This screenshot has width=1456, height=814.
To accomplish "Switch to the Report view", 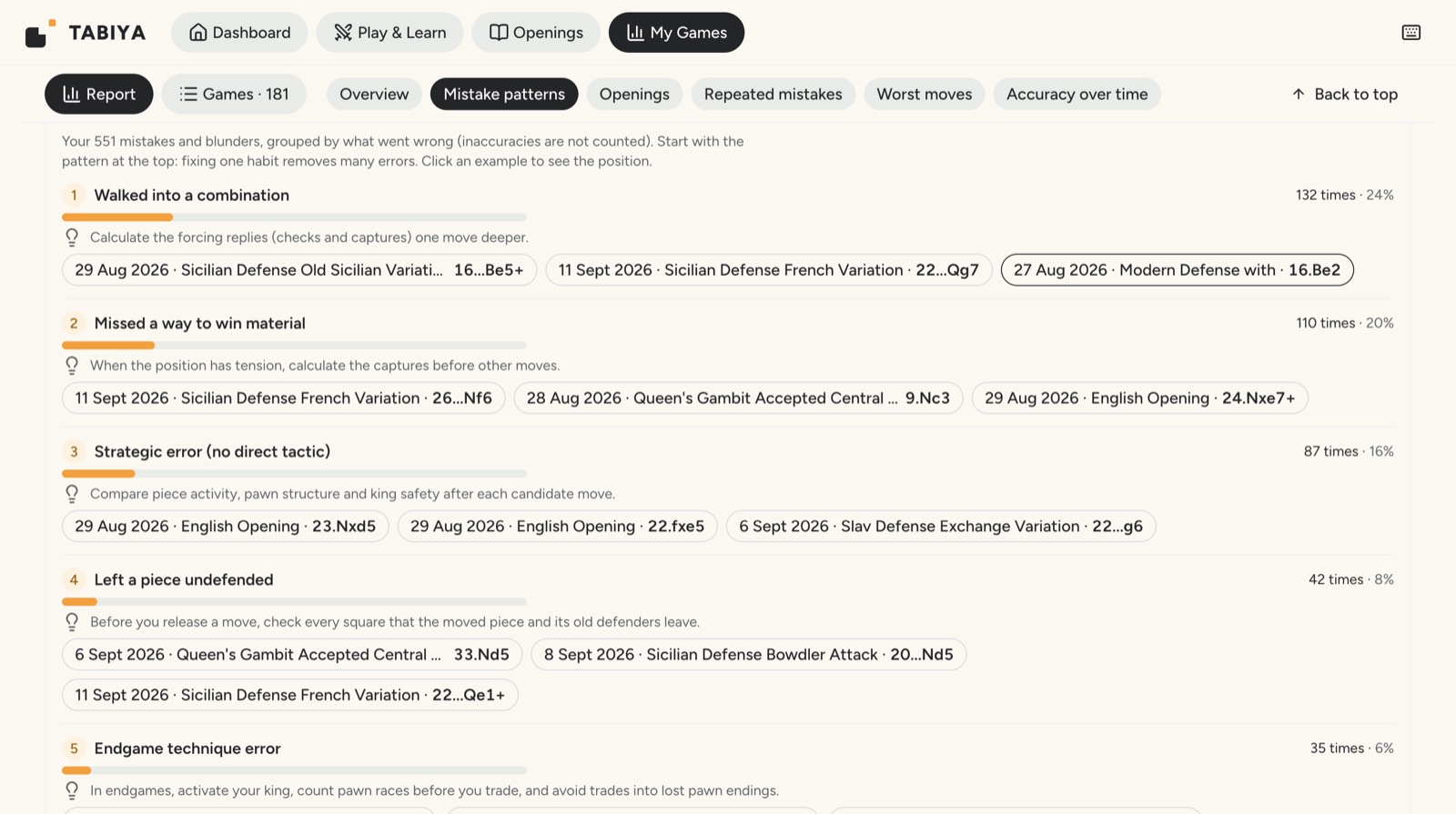I will coord(98,94).
